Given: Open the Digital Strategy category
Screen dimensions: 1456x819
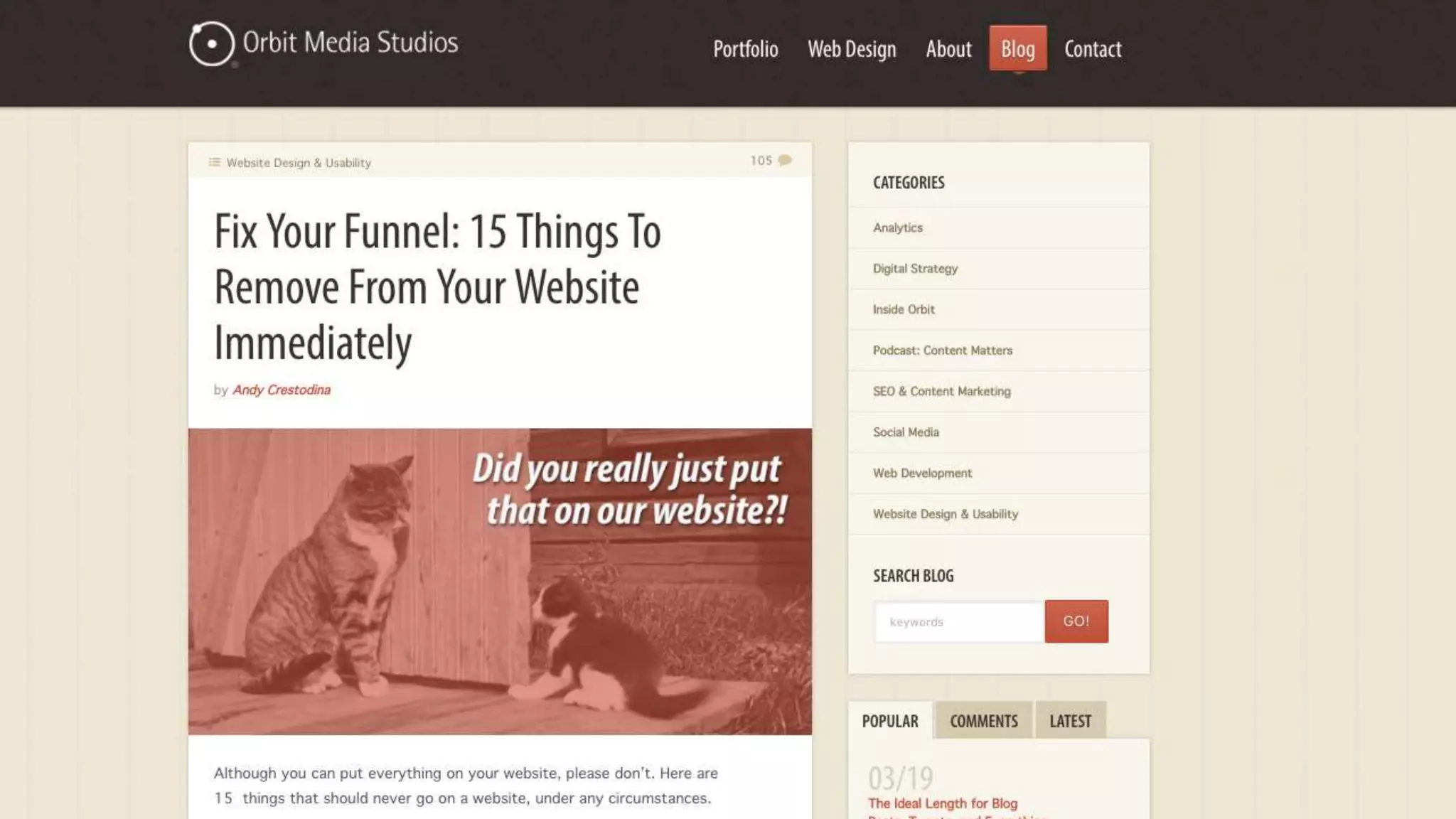Looking at the screenshot, I should point(999,269).
